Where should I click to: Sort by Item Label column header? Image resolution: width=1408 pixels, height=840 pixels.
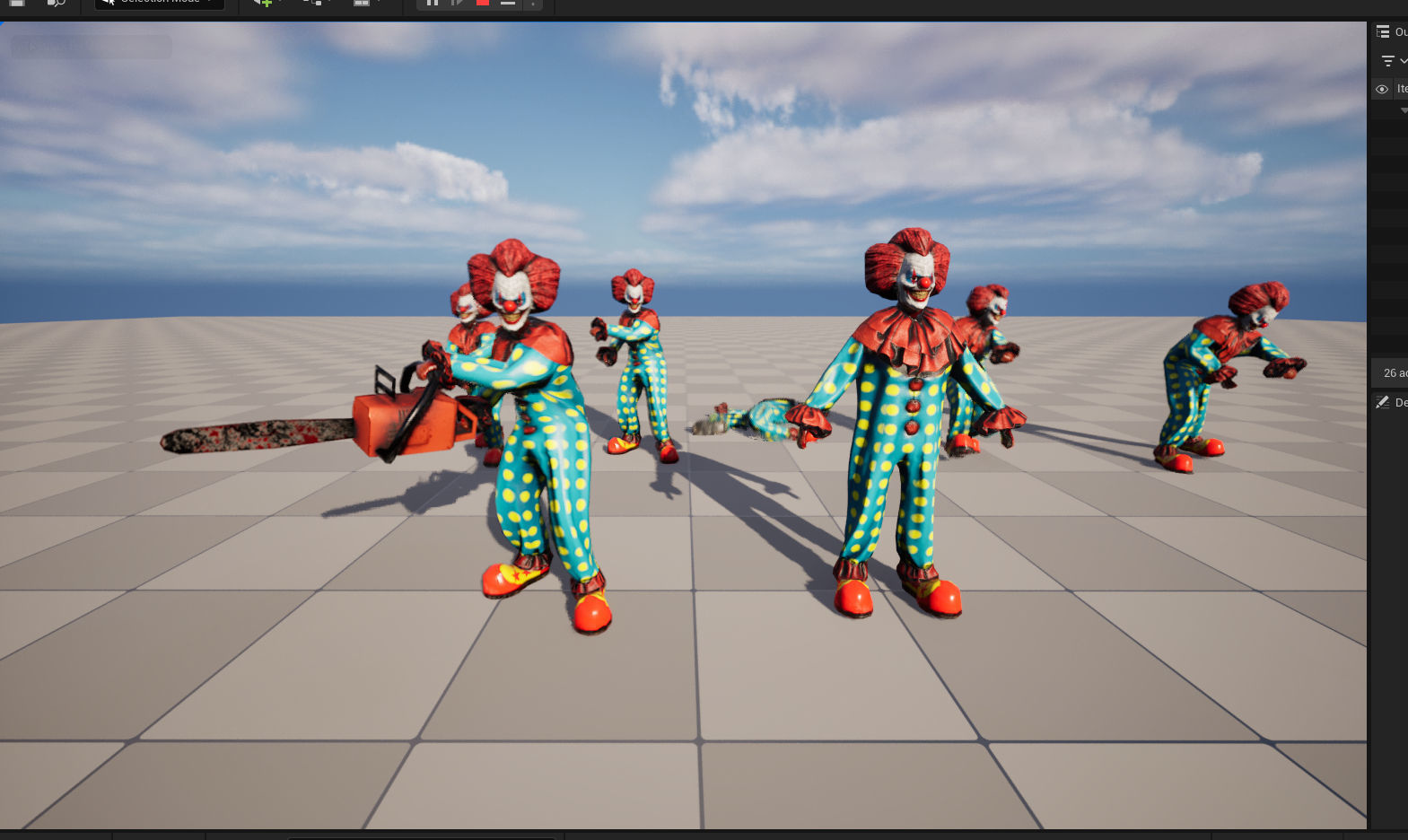1402,89
